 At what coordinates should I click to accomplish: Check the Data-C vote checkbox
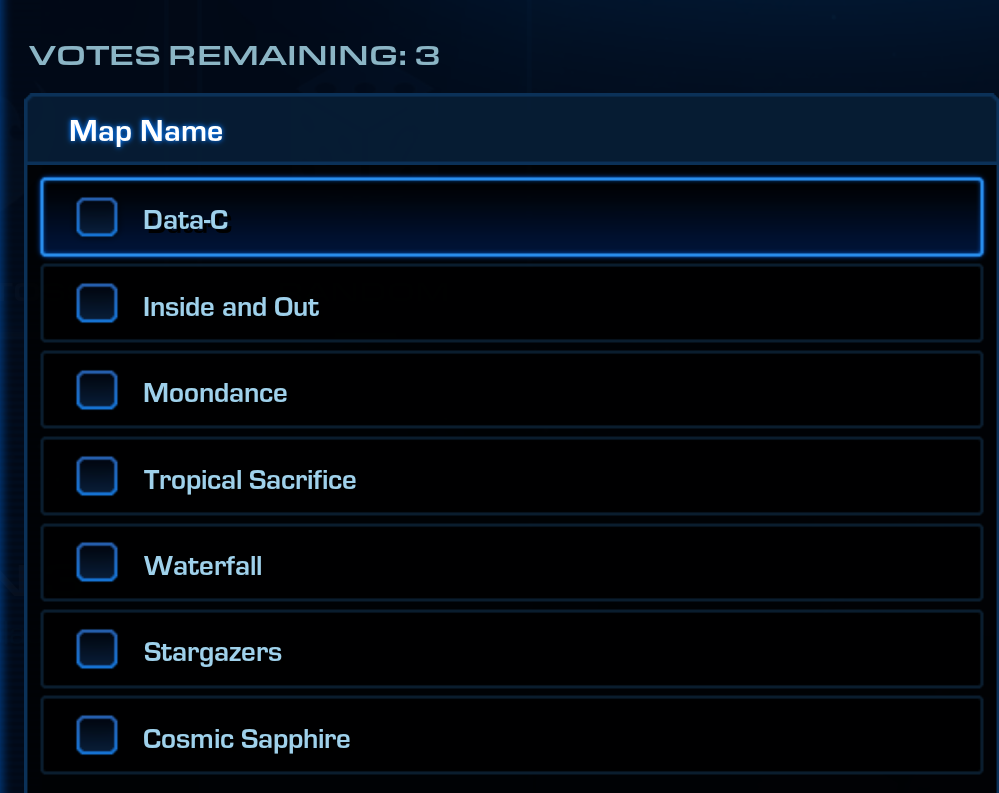tap(96, 217)
